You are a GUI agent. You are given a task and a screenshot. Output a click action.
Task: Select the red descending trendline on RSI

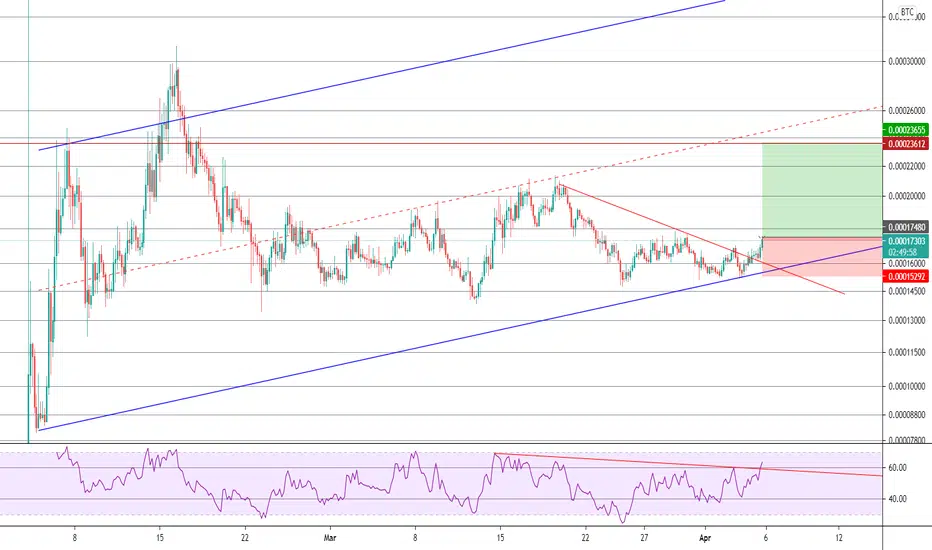tap(688, 465)
